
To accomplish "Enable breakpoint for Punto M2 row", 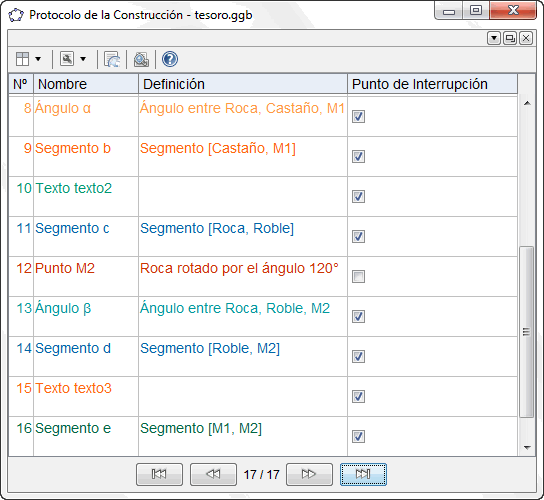I will click(358, 277).
